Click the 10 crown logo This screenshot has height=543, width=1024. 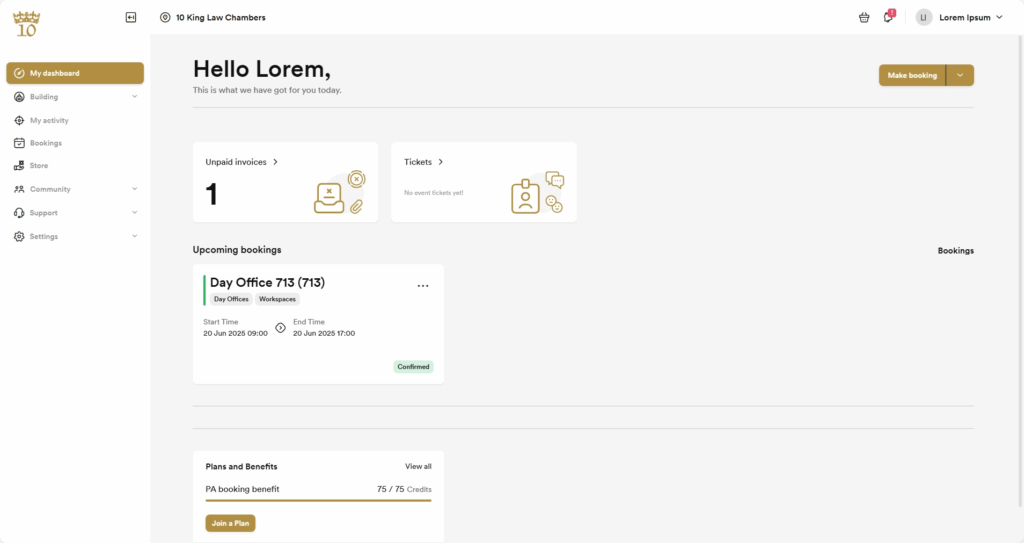click(27, 24)
